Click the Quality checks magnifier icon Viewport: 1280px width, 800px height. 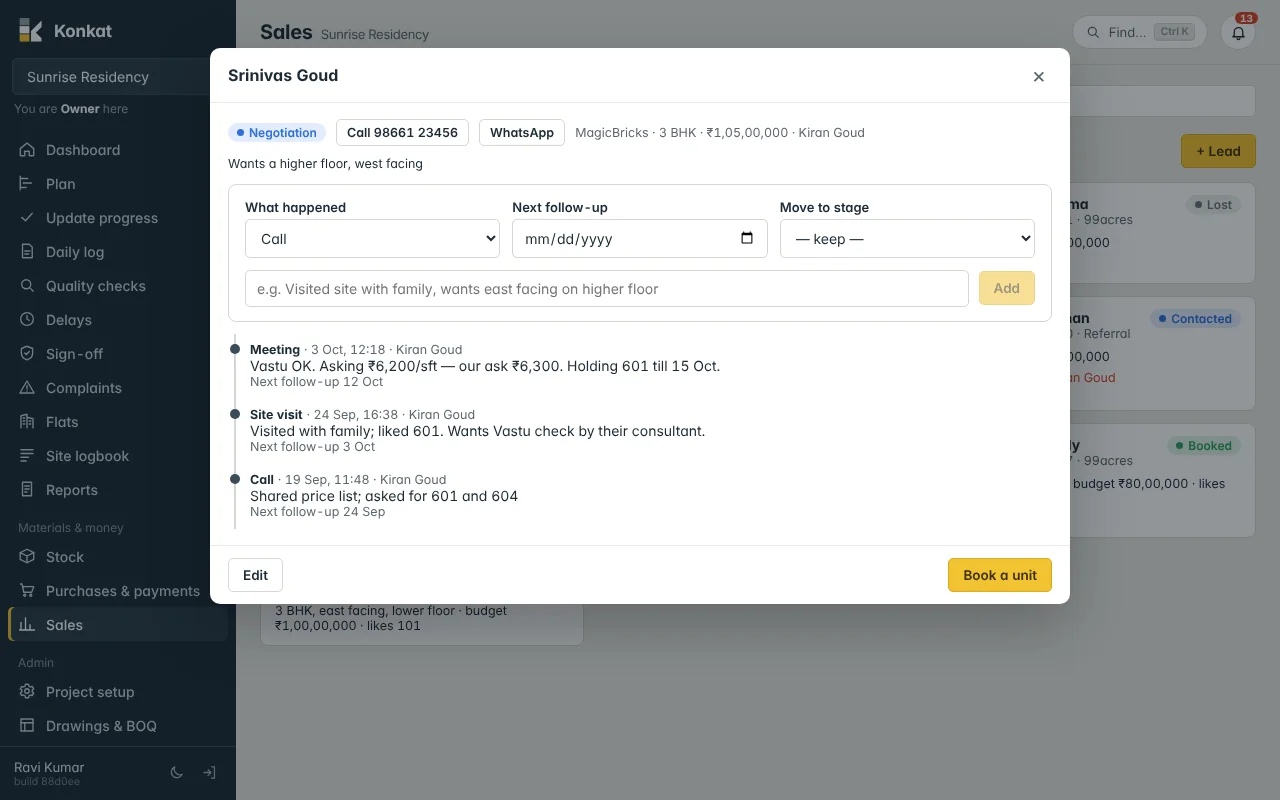tap(27, 286)
